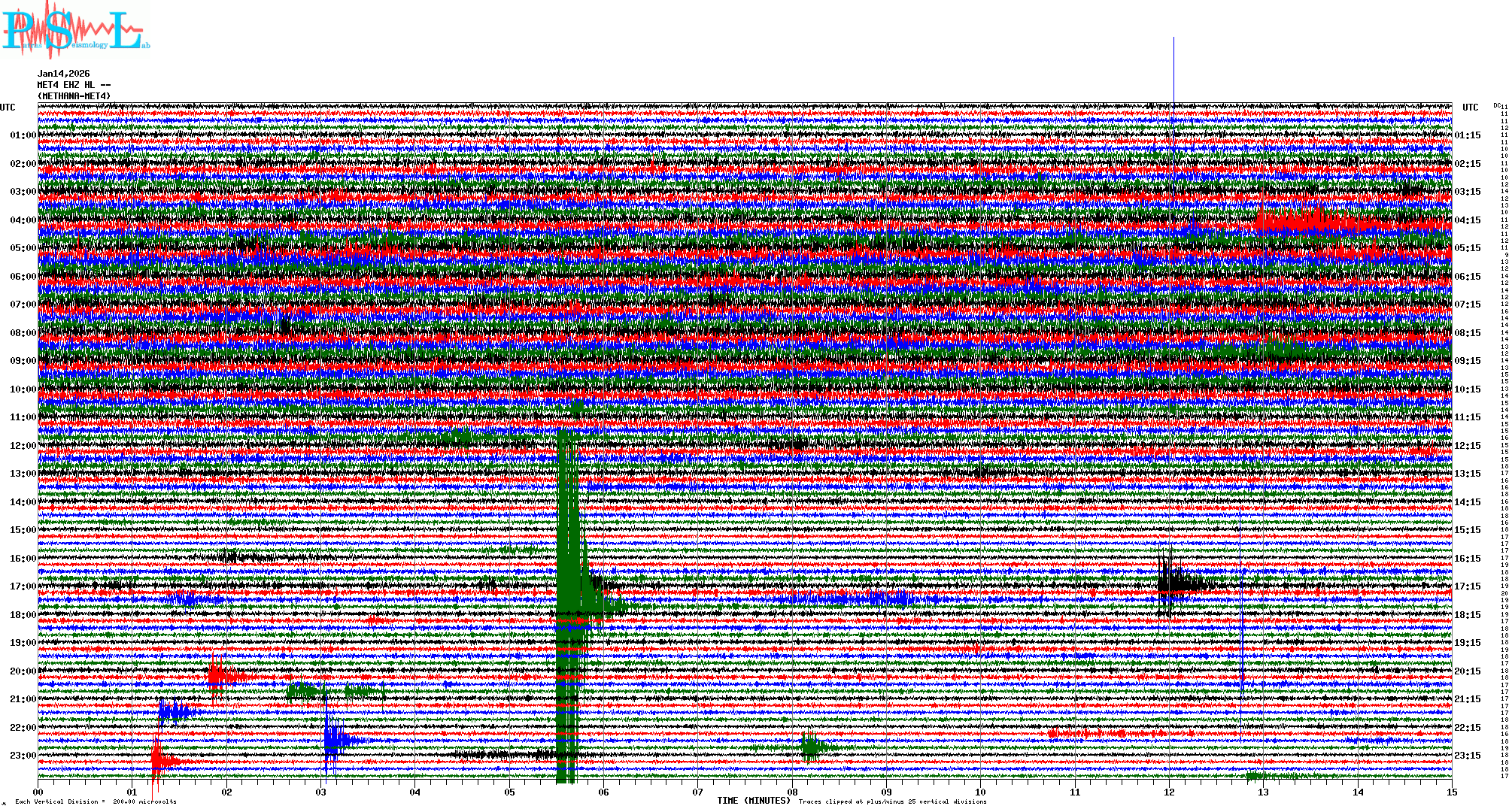Viewport: 1512px width, 812px height.
Task: Click the TIME (MINUTES) axis title
Action: click(754, 801)
